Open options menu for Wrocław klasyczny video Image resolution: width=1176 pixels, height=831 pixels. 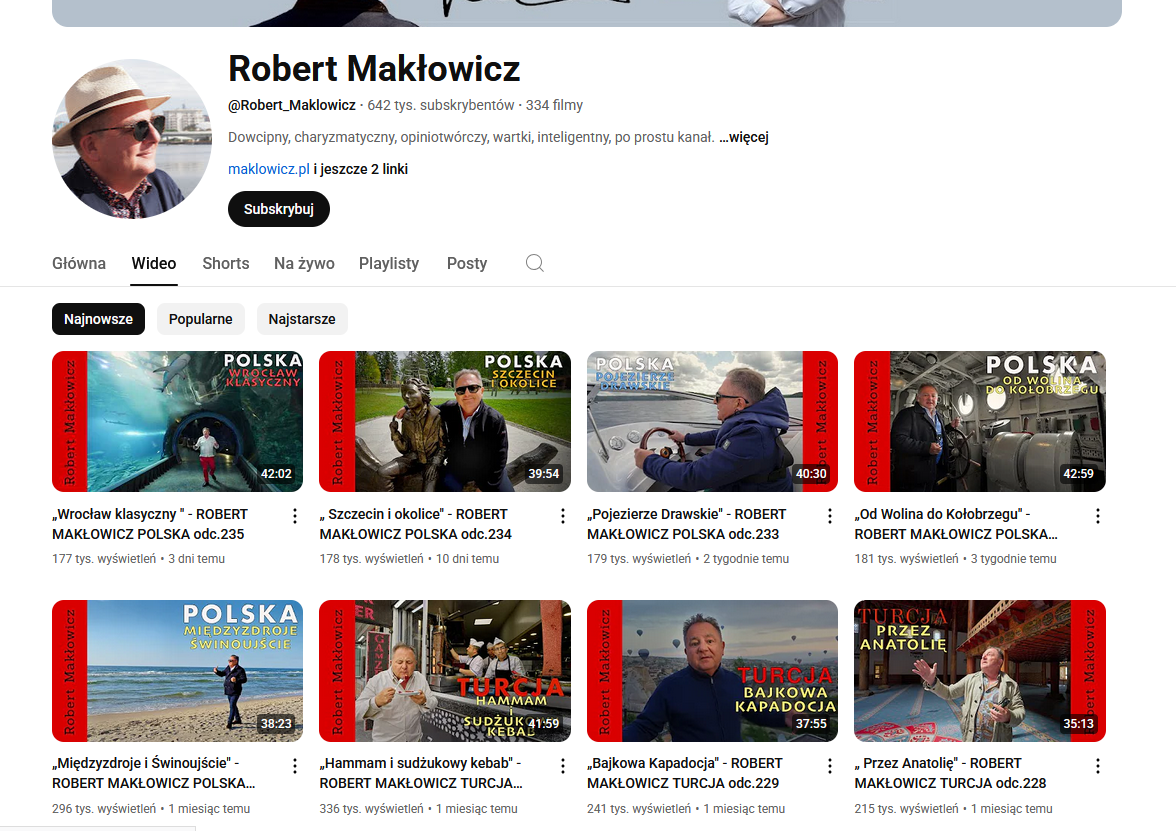click(295, 516)
